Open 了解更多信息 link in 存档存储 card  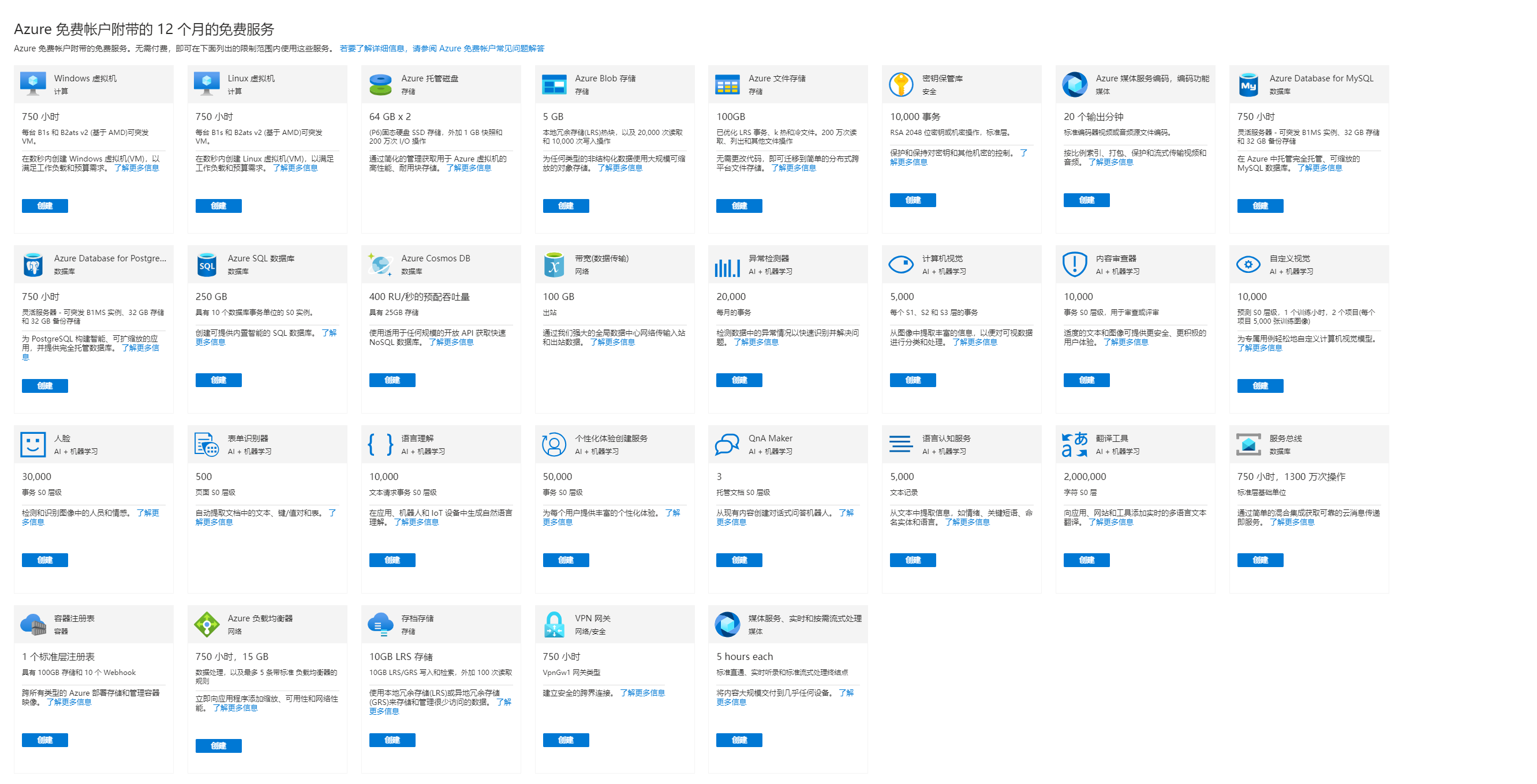440,707
